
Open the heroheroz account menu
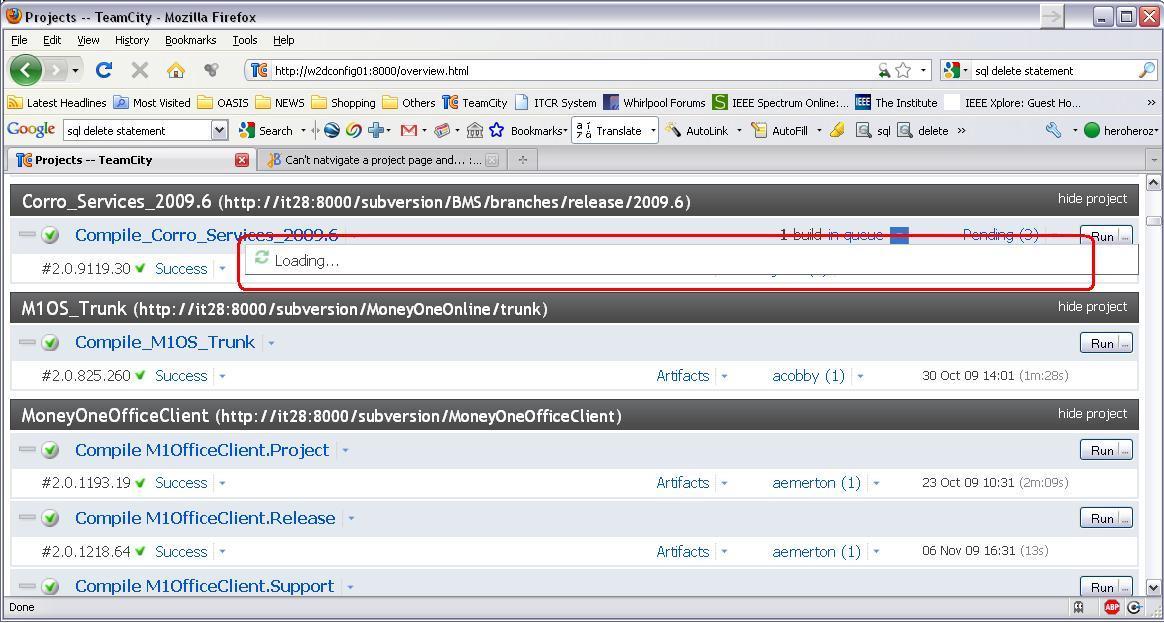pyautogui.click(x=1120, y=131)
